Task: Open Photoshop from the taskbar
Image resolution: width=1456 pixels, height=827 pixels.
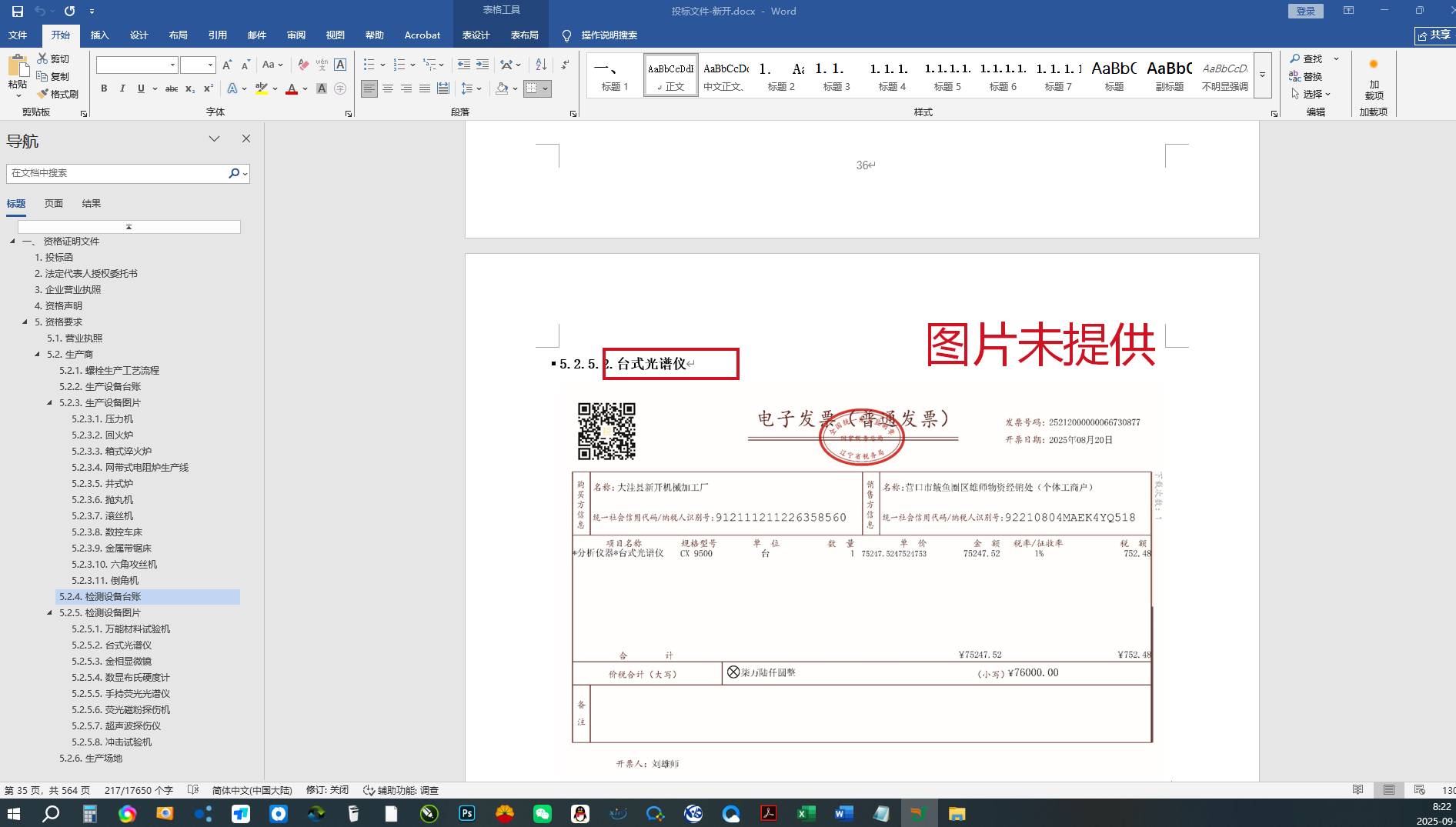Action: (x=467, y=813)
